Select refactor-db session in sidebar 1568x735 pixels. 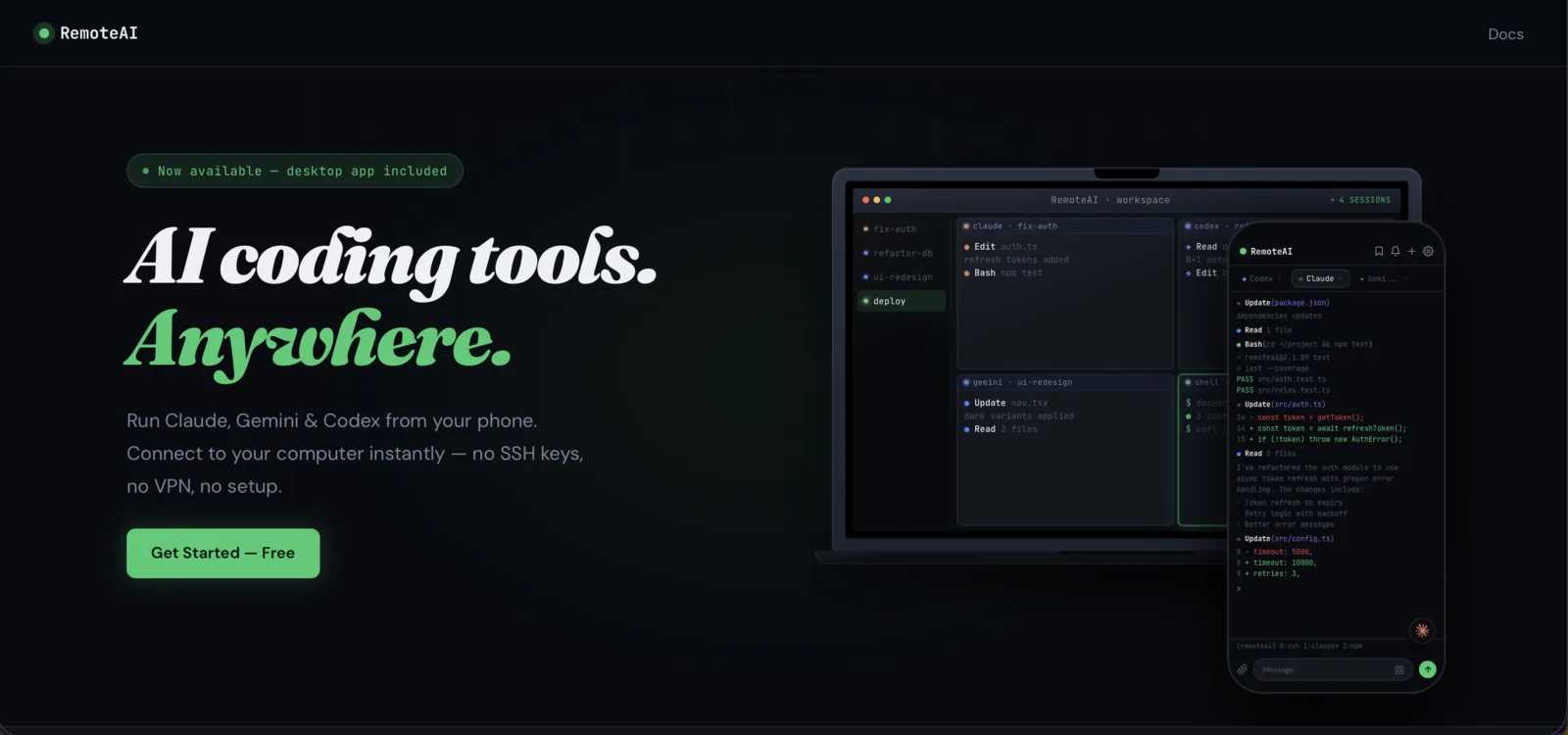pos(903,254)
